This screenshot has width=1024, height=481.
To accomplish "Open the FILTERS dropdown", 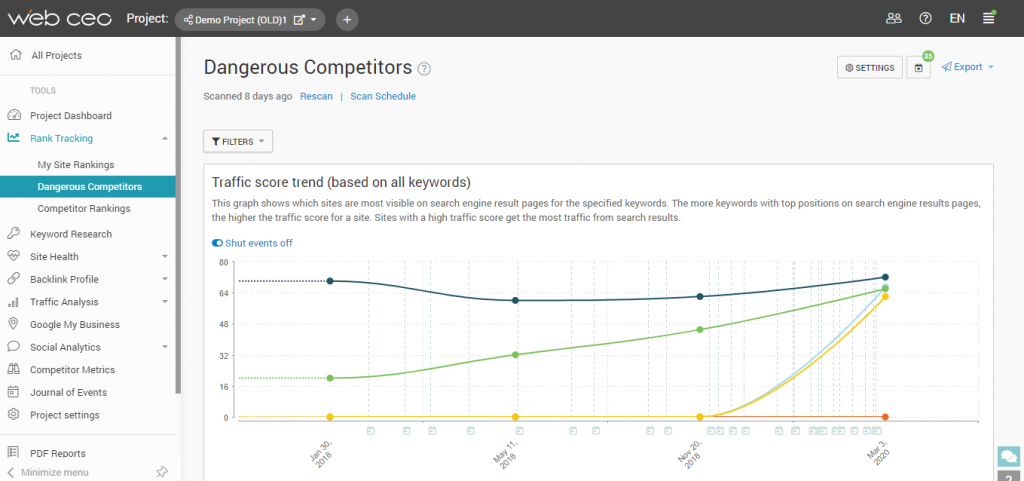I will 238,141.
